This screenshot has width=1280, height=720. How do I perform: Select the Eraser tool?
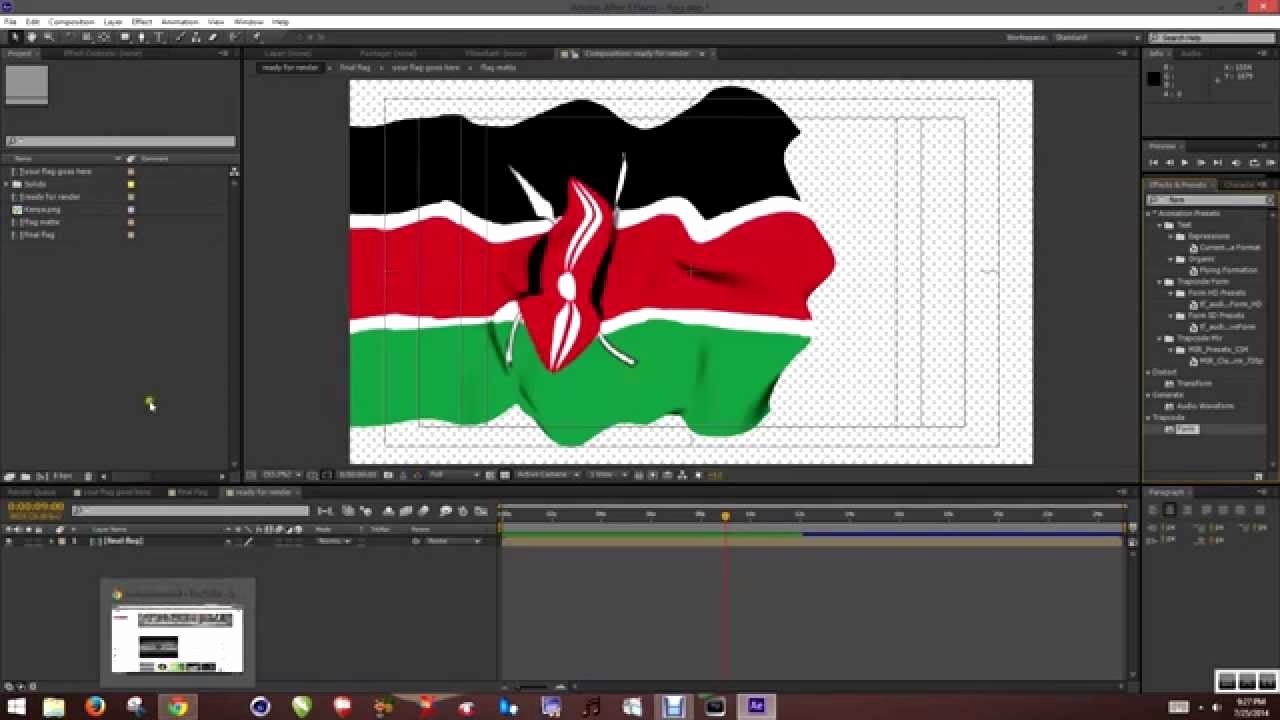pos(211,37)
